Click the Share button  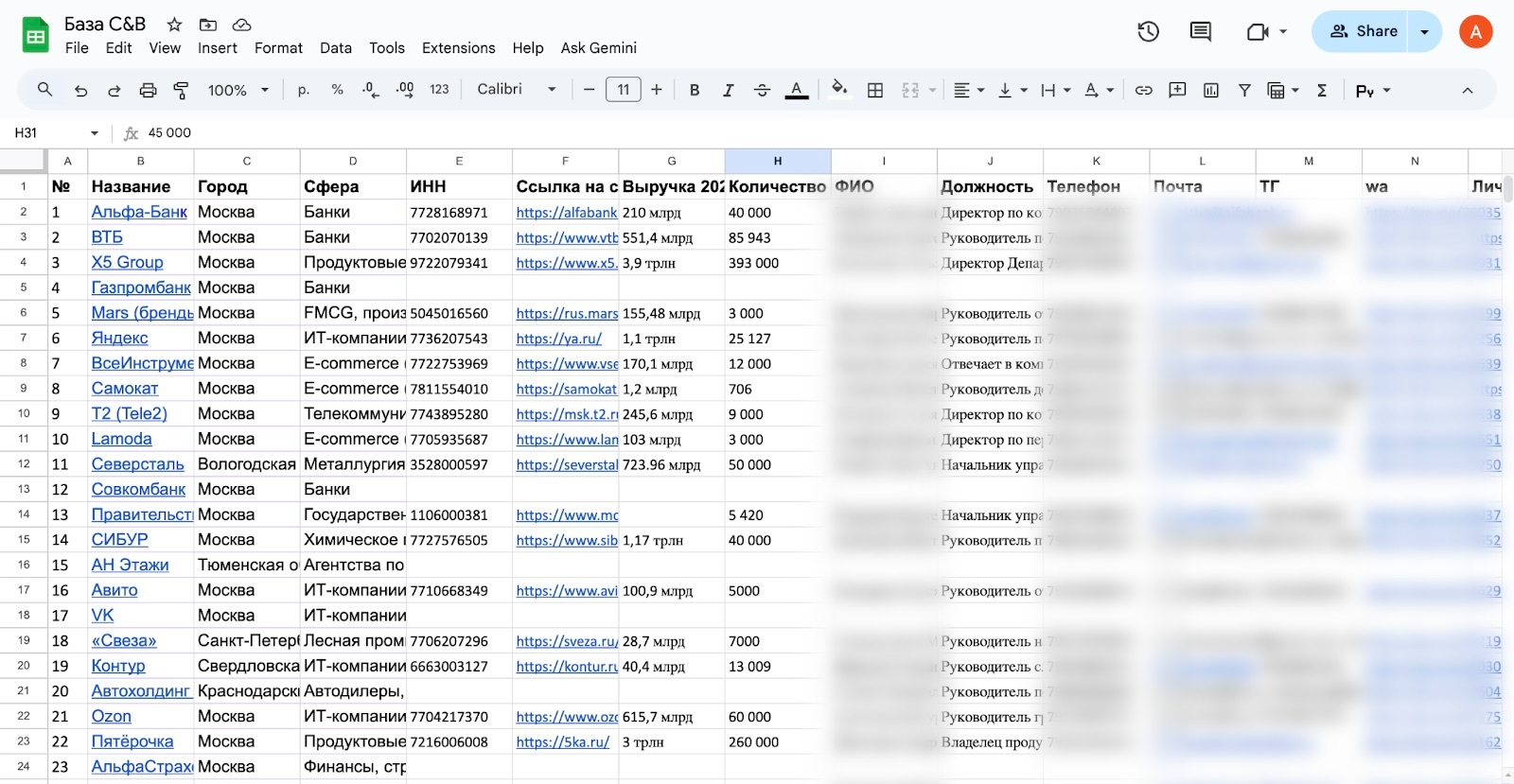point(1361,32)
